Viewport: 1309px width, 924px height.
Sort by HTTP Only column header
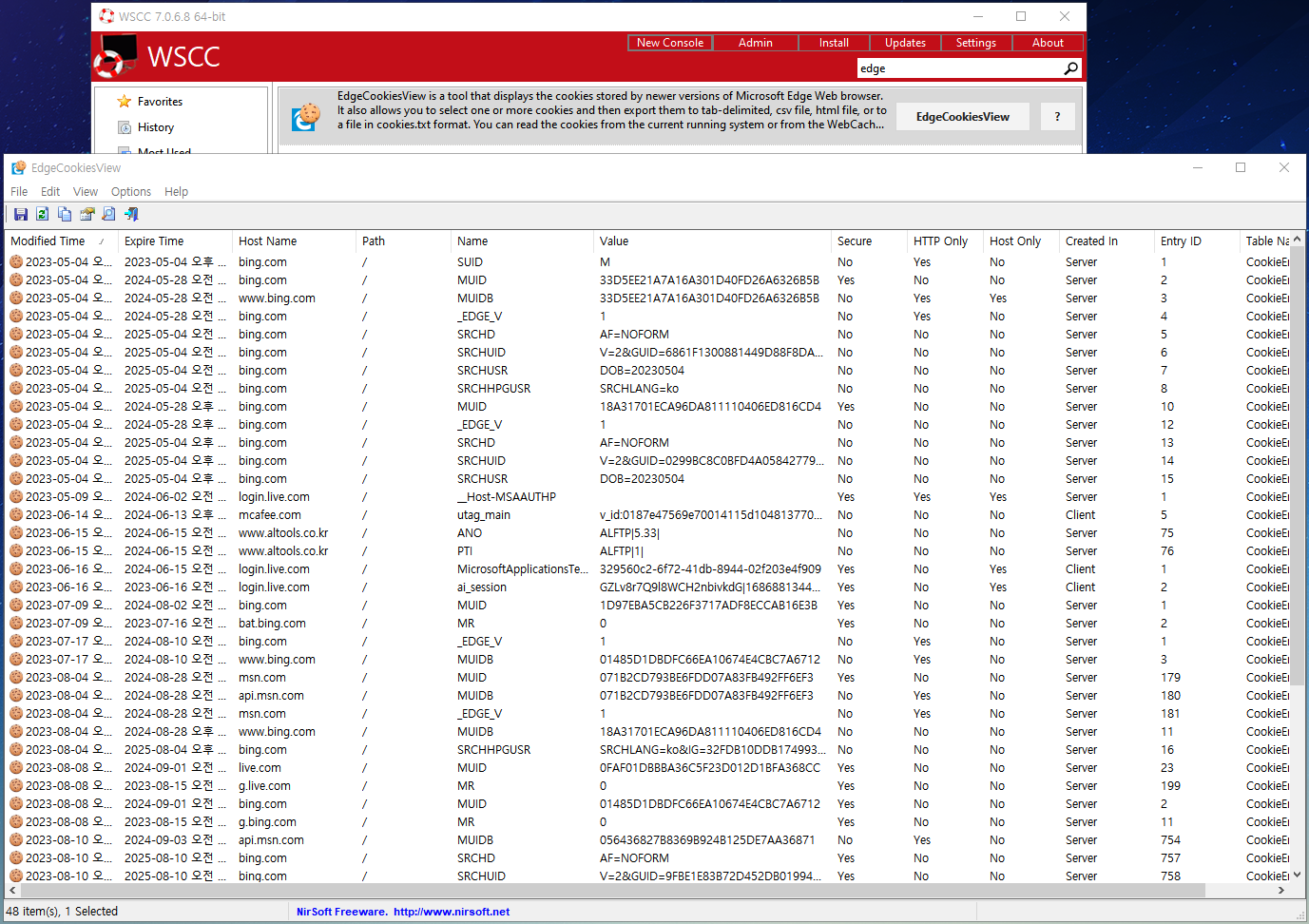click(945, 241)
